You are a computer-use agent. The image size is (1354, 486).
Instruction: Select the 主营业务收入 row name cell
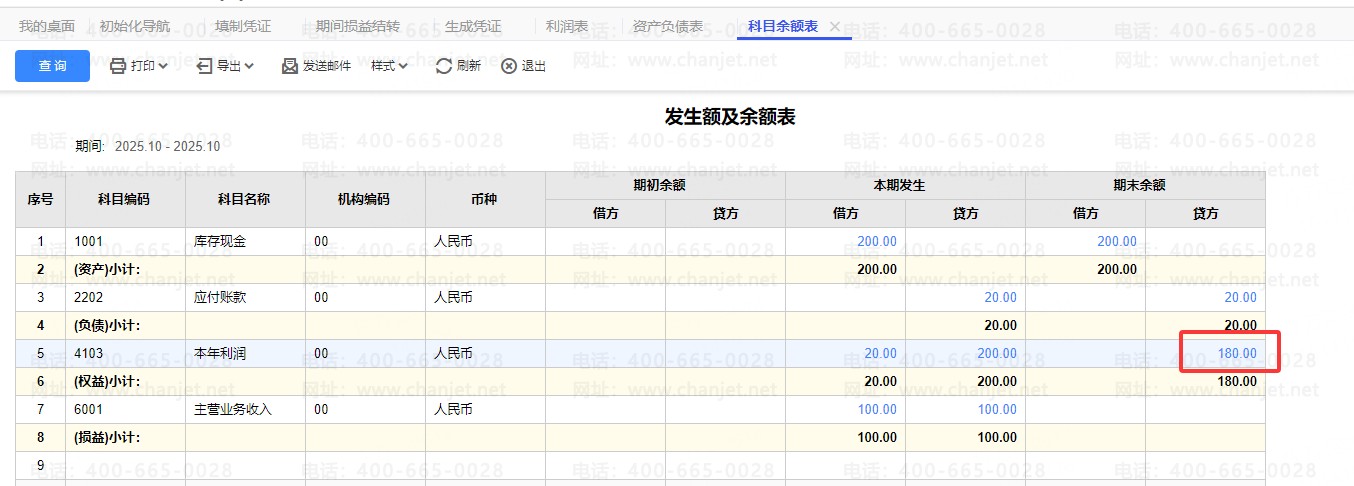coord(232,409)
